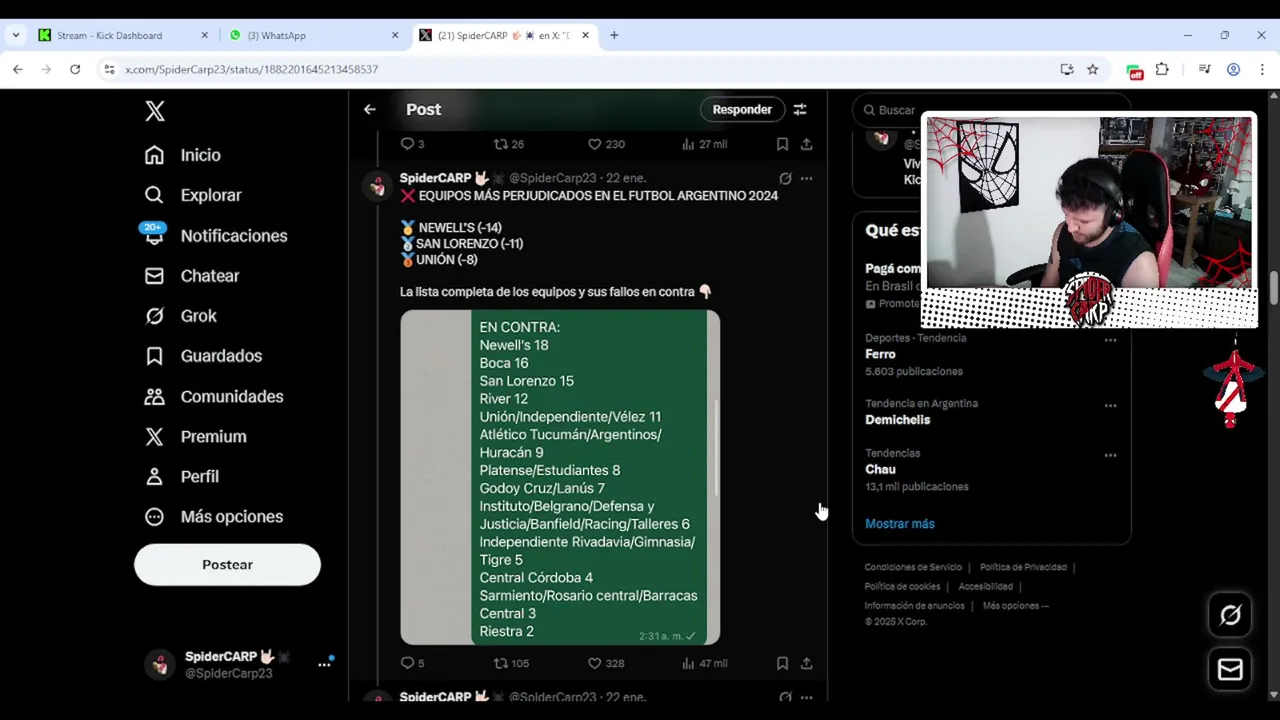This screenshot has width=1280, height=720.
Task: Open Política de cookies link
Action: [902, 586]
